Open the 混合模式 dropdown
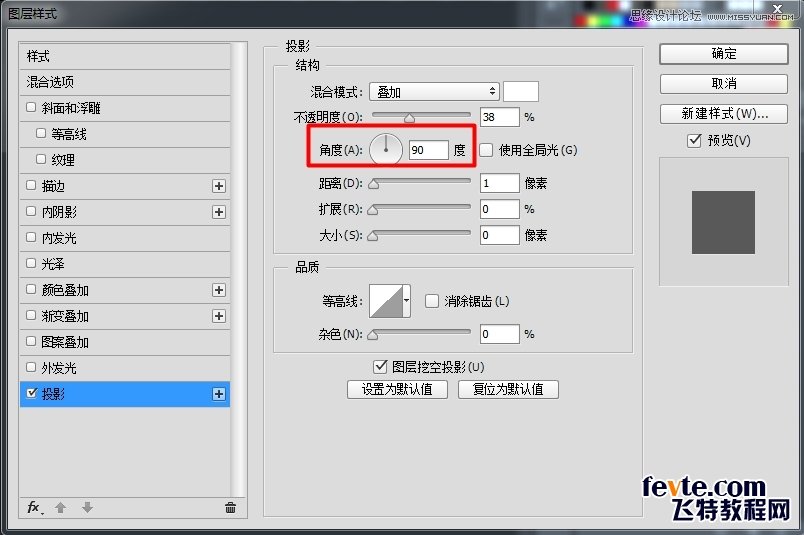The image size is (804, 535). click(434, 92)
